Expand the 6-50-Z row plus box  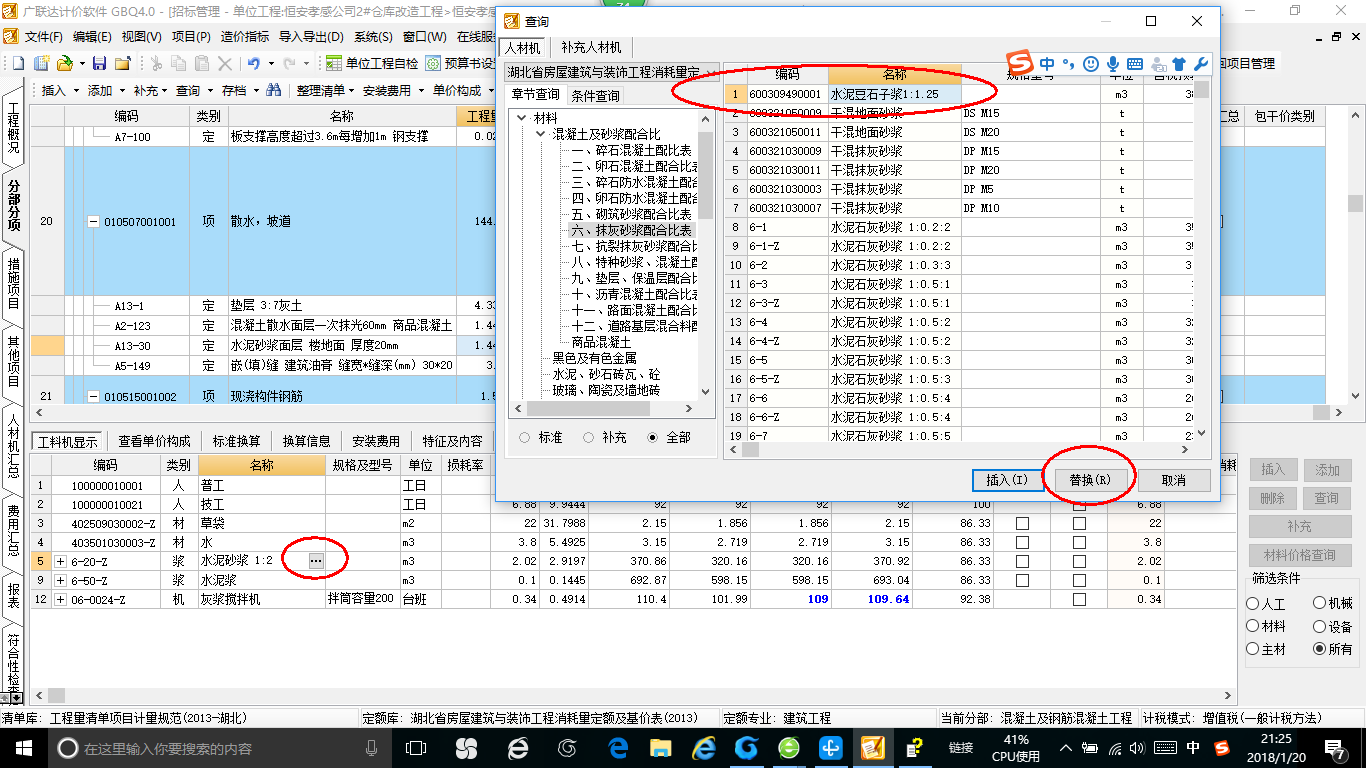pos(61,581)
